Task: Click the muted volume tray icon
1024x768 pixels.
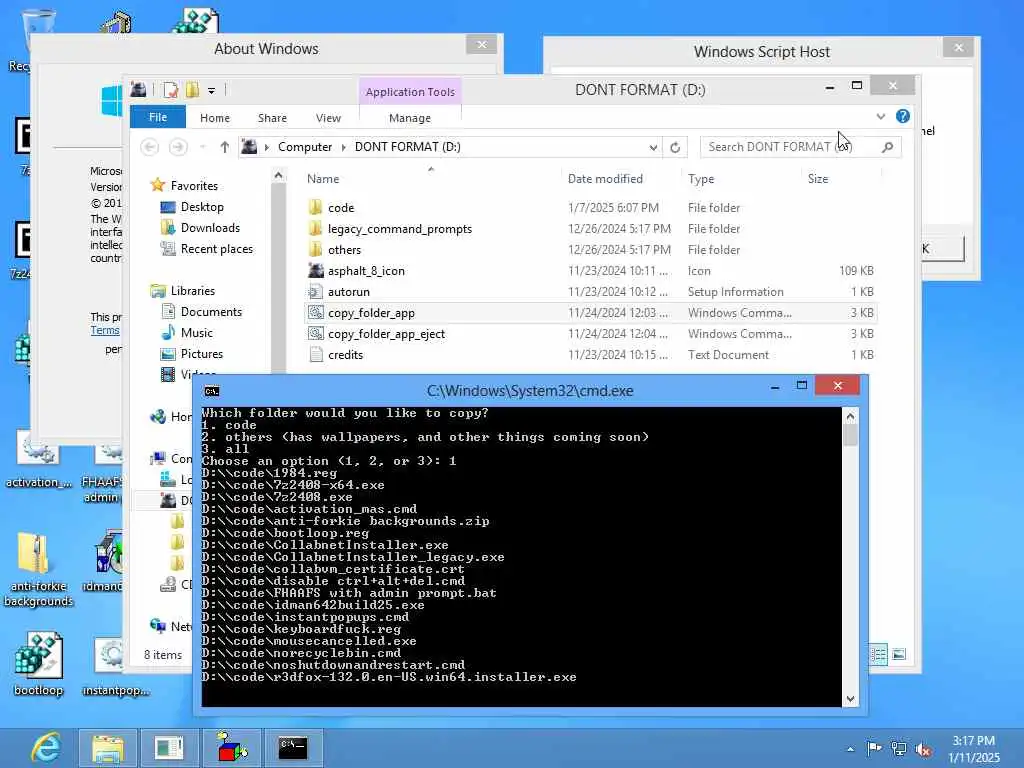Action: pos(923,749)
